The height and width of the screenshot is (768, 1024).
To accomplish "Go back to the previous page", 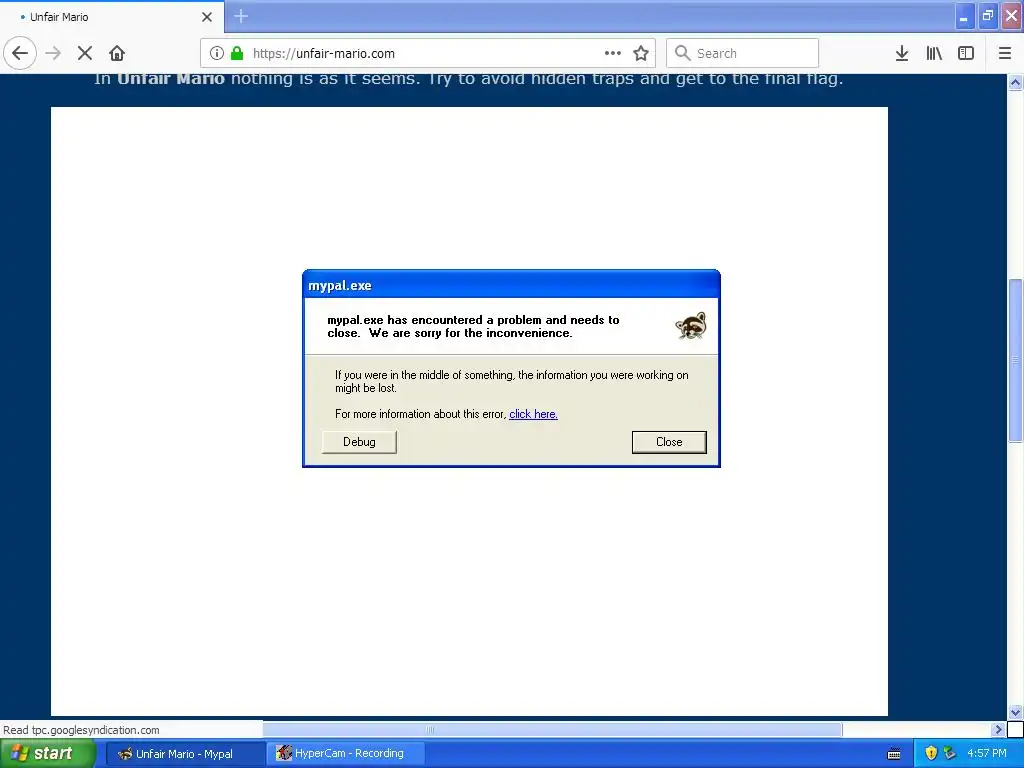I will click(20, 53).
